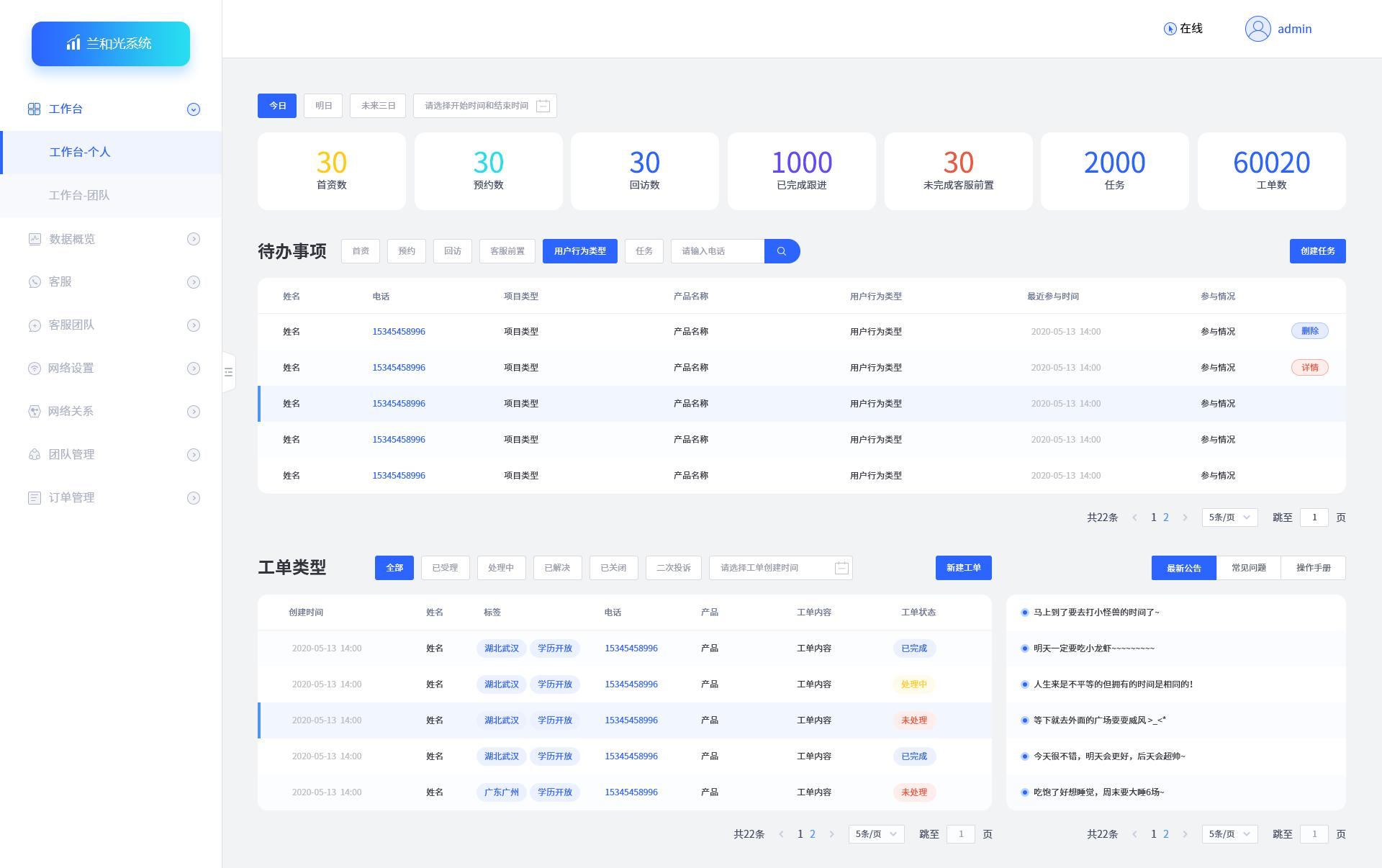Click the 订单管理 list icon
This screenshot has width=1382, height=868.
[x=35, y=498]
